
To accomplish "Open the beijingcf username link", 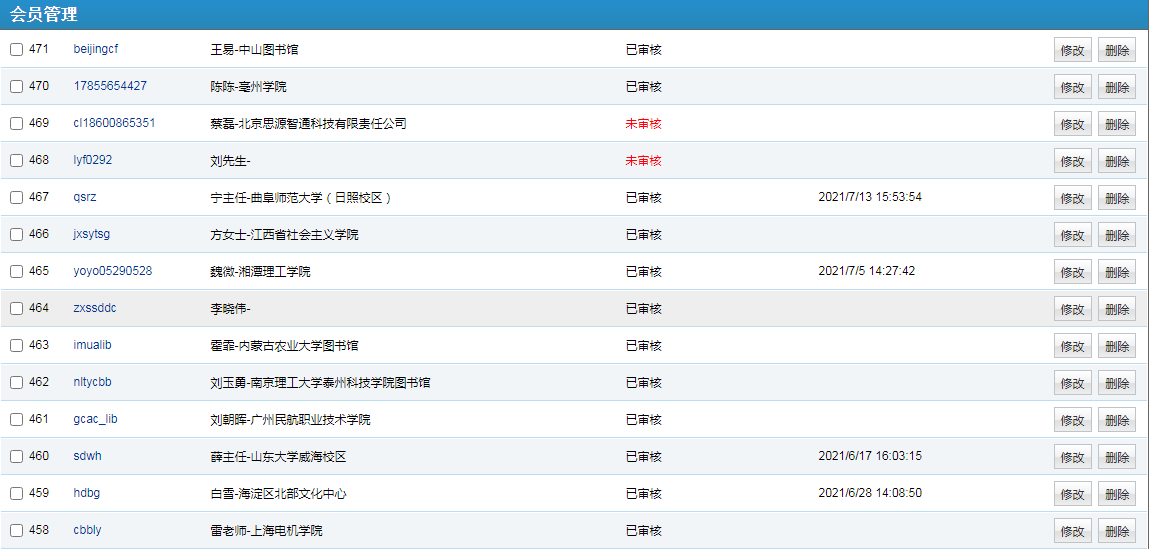I will 96,49.
